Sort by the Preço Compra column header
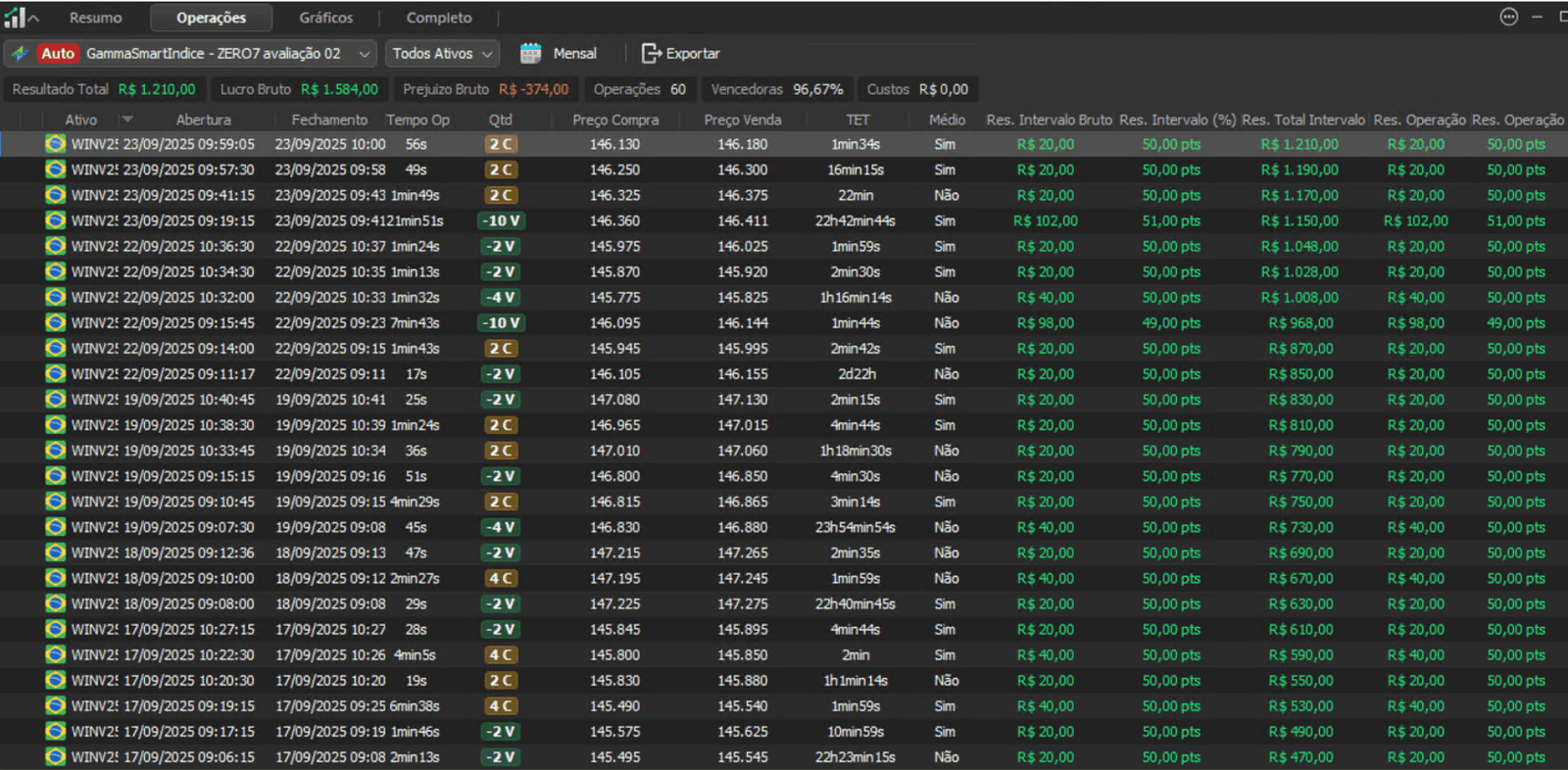 [x=615, y=120]
